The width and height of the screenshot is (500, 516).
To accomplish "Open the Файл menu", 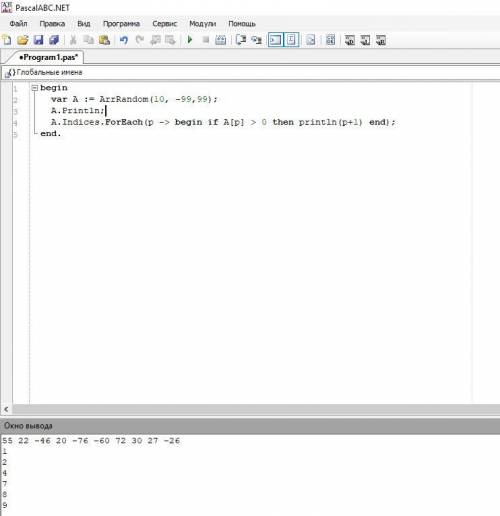I will point(18,24).
